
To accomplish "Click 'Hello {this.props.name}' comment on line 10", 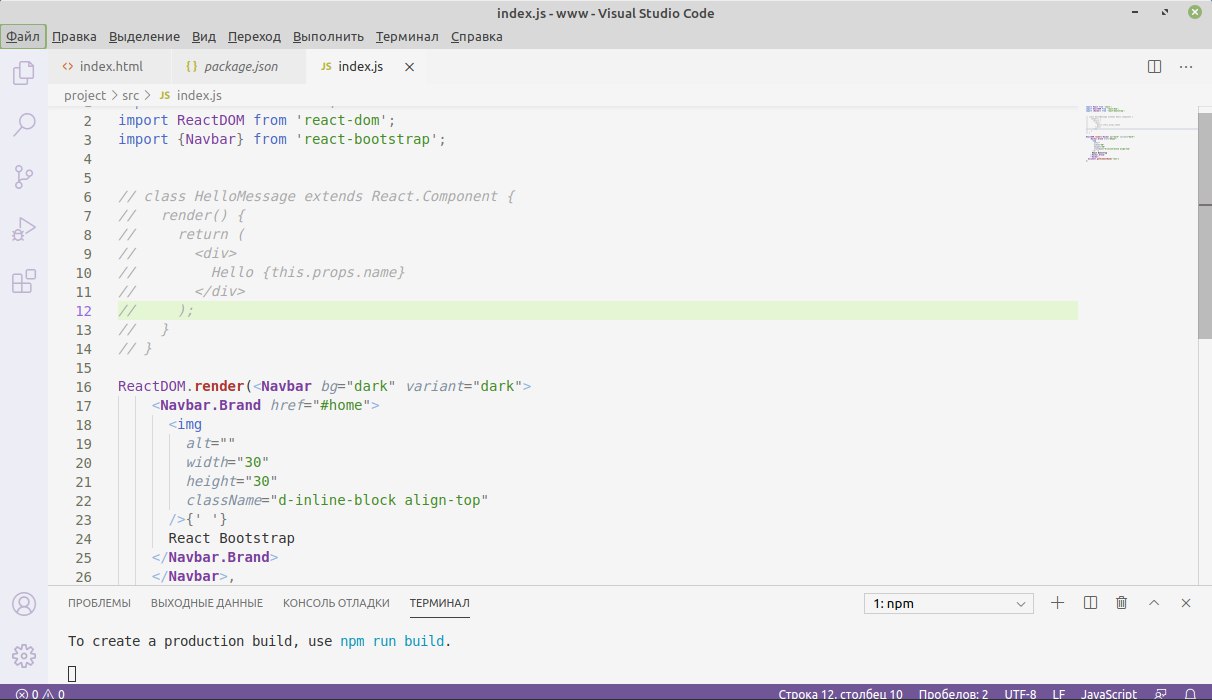I will 308,272.
